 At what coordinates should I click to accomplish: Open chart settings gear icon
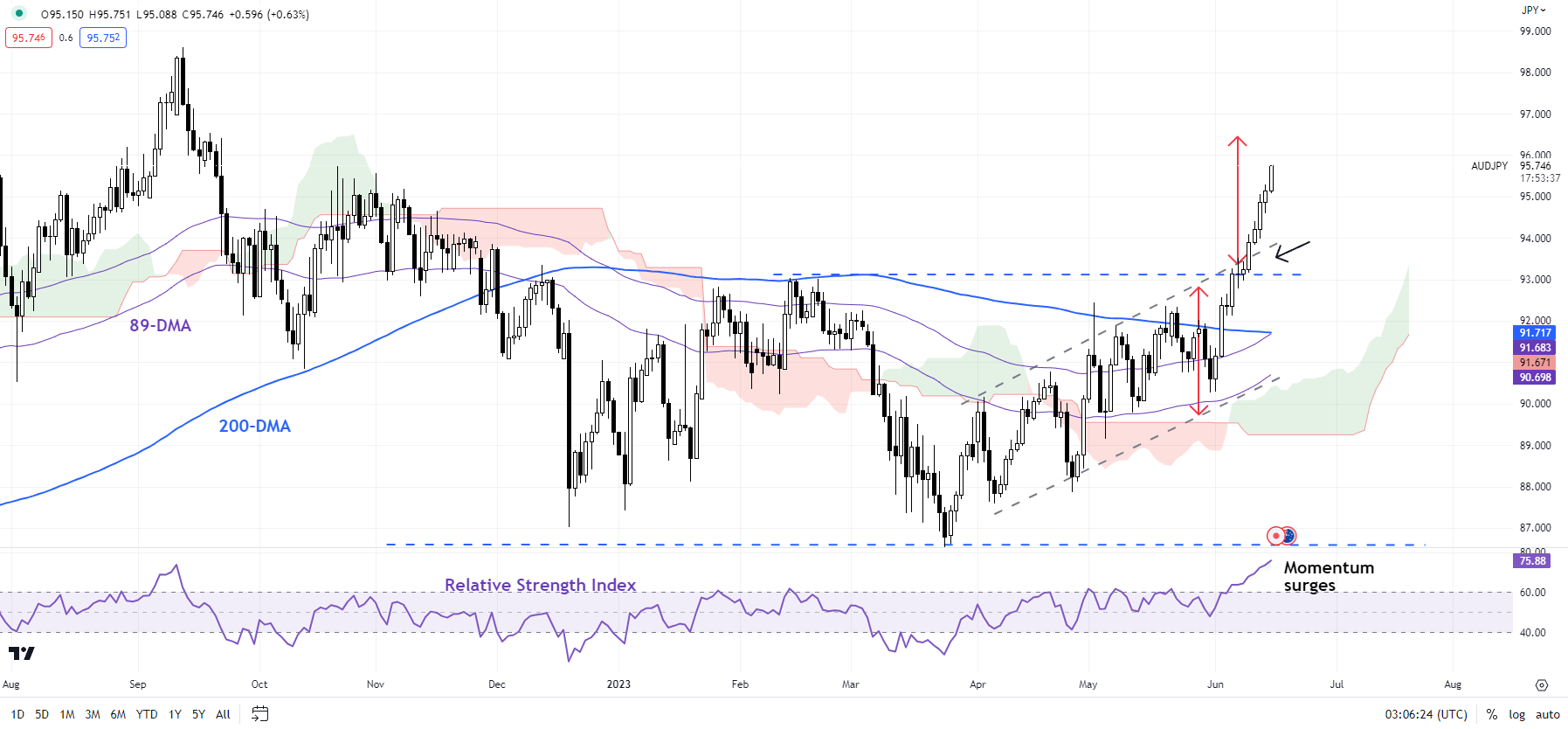pos(1542,685)
